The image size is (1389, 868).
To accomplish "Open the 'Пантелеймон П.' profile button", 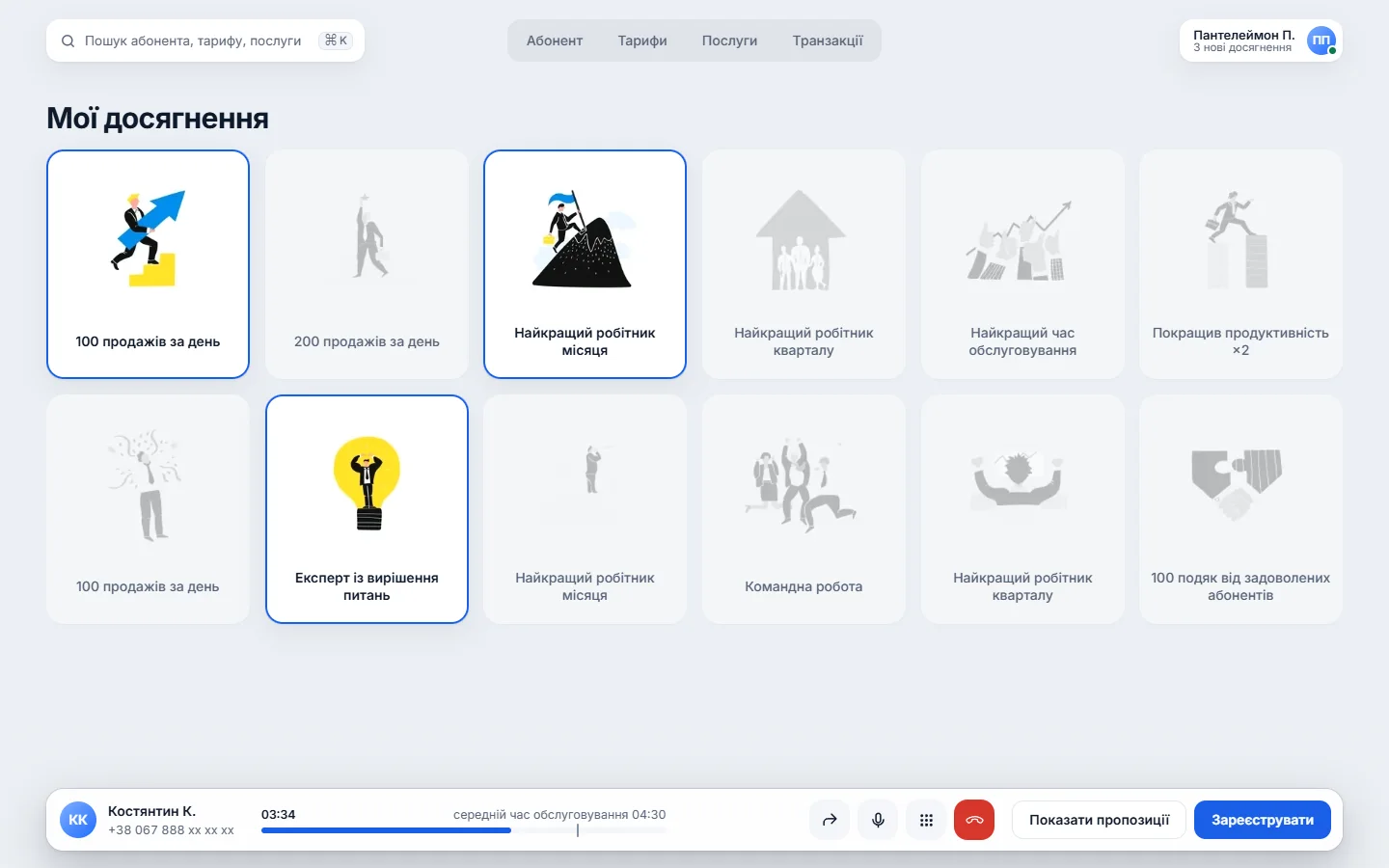I will (1261, 41).
